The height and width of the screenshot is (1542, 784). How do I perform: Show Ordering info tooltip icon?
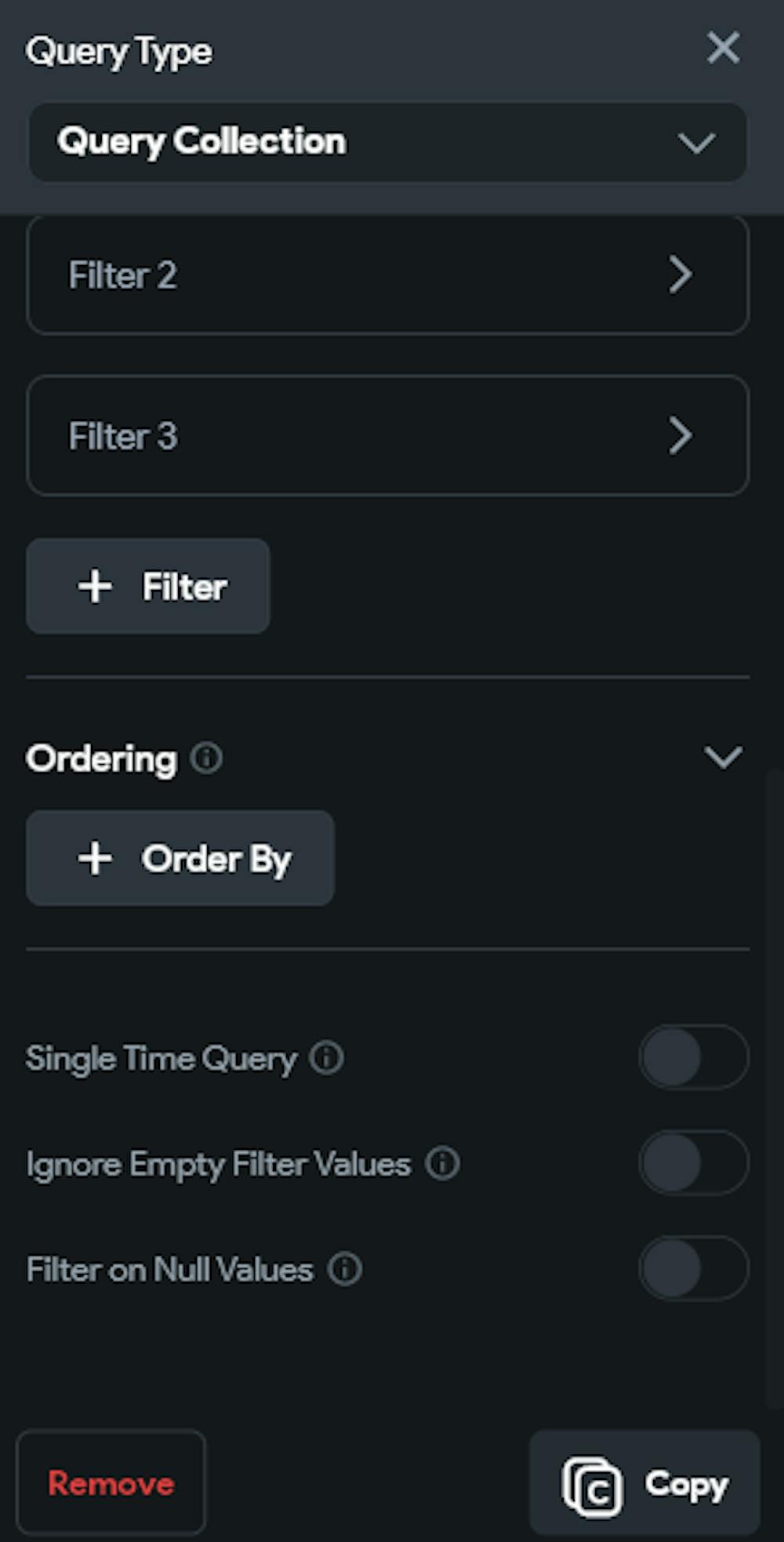pos(207,758)
